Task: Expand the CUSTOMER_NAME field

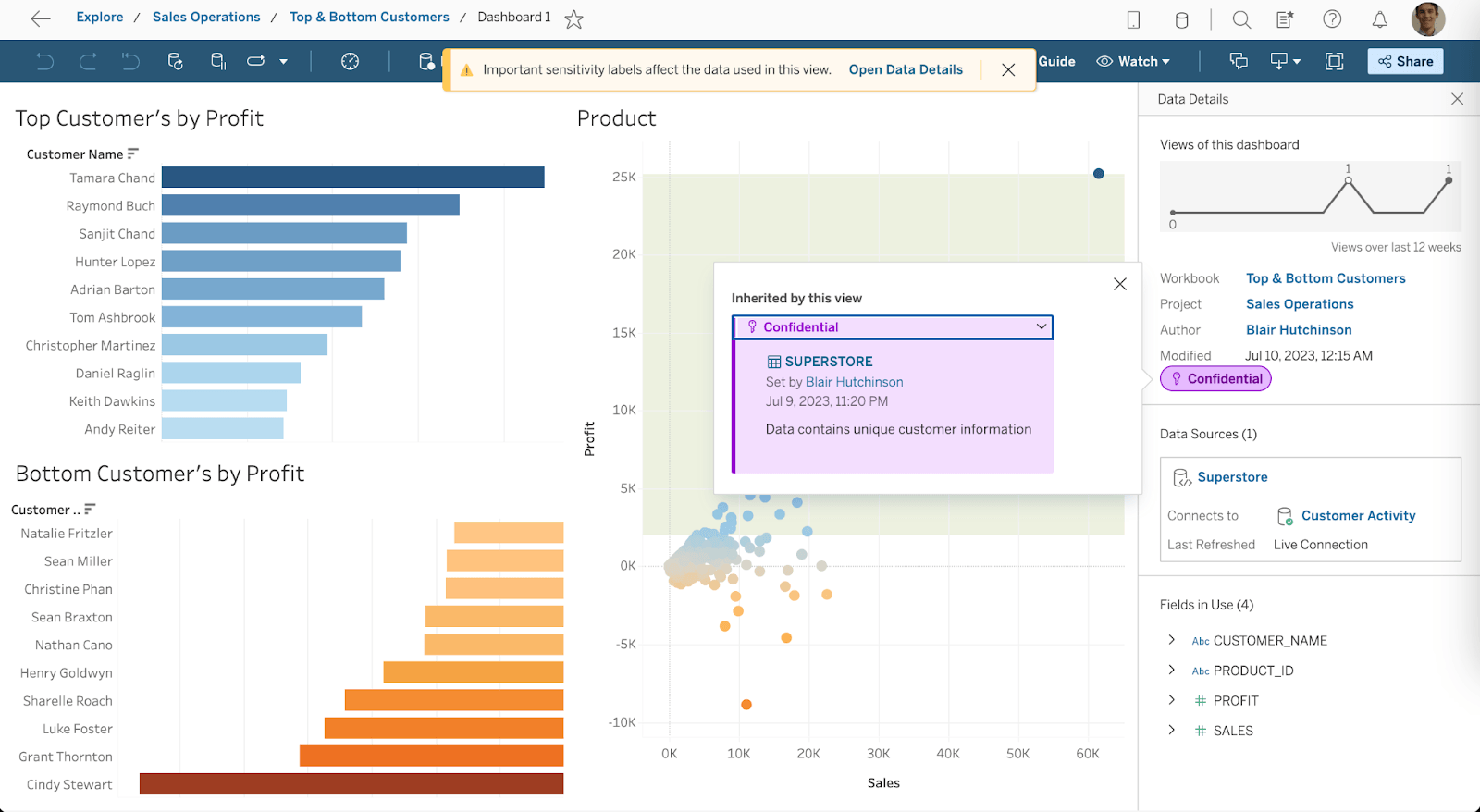Action: (x=1172, y=640)
